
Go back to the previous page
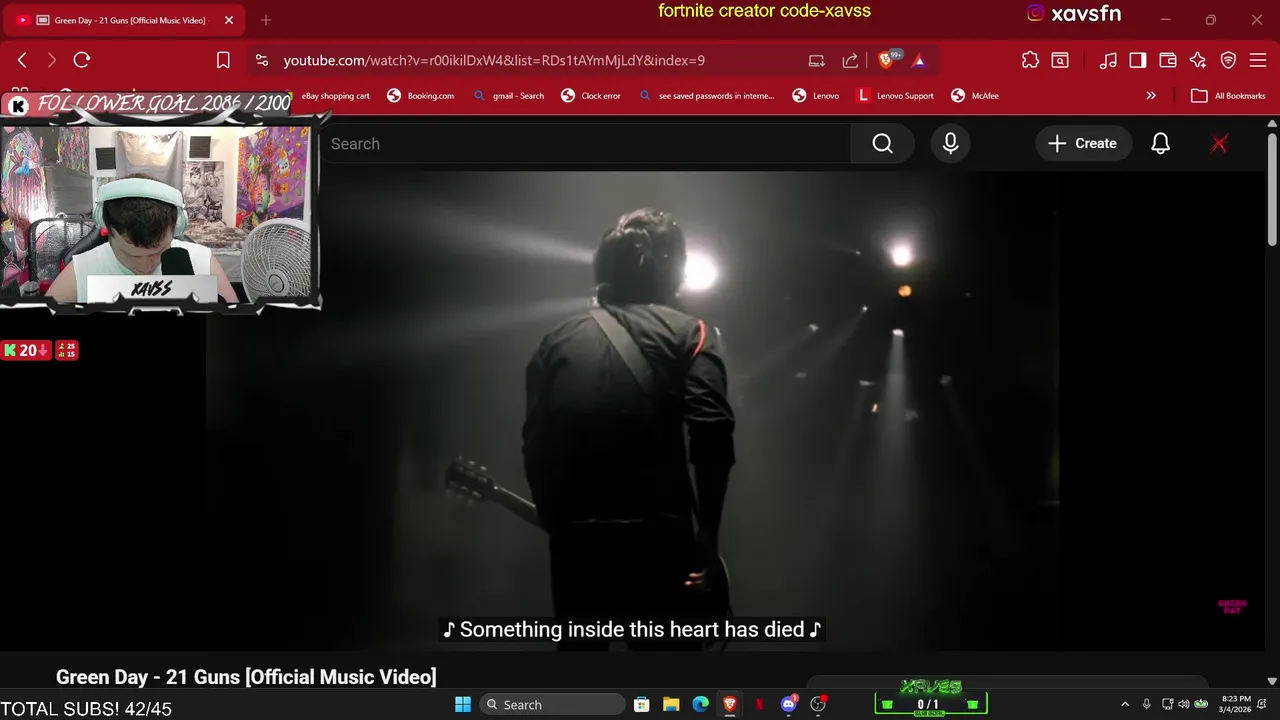[22, 60]
